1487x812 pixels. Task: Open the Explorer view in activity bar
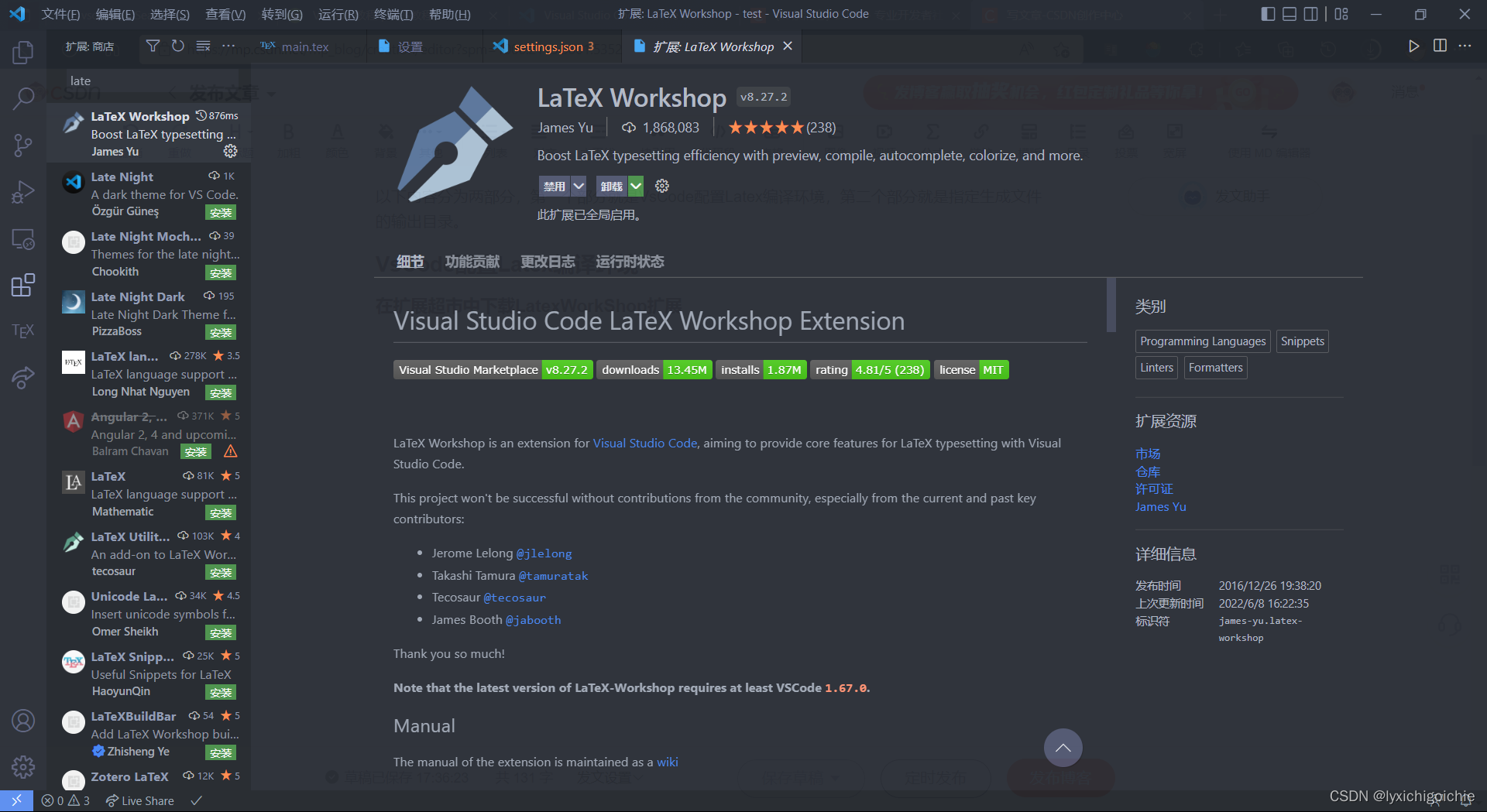[x=23, y=53]
